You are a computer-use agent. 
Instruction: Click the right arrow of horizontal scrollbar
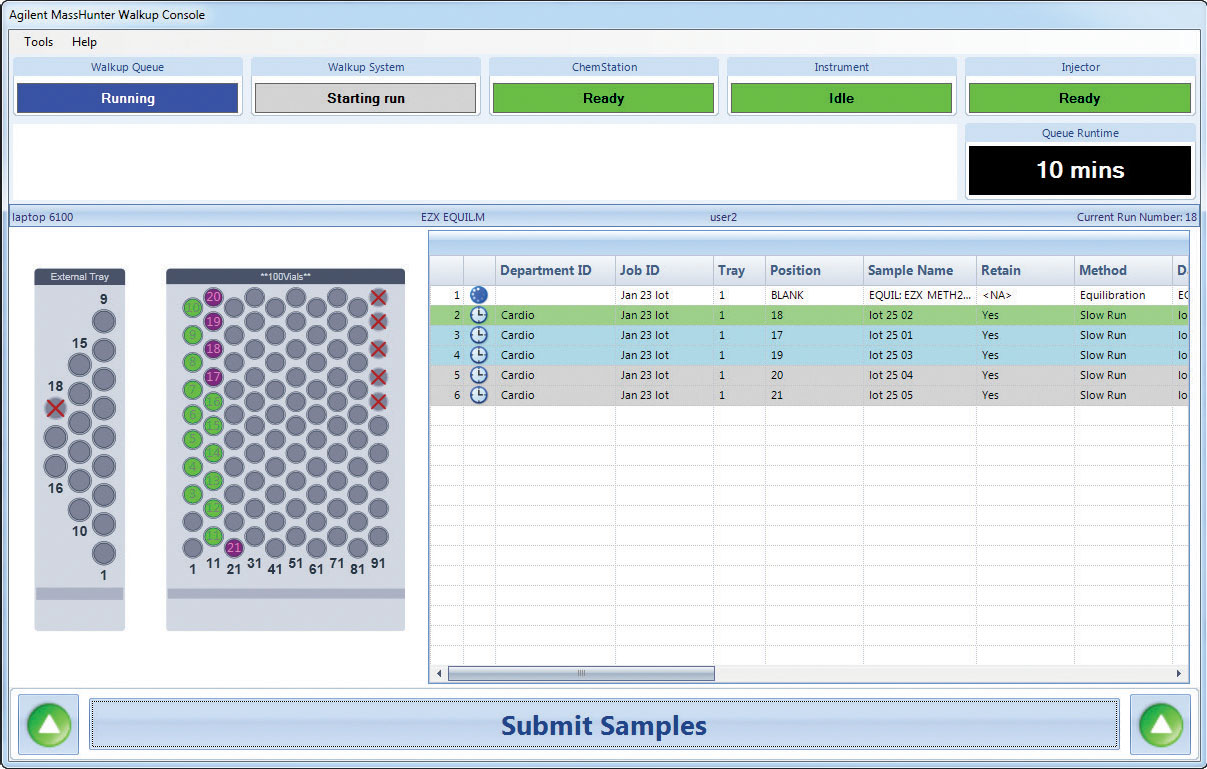pyautogui.click(x=1179, y=673)
